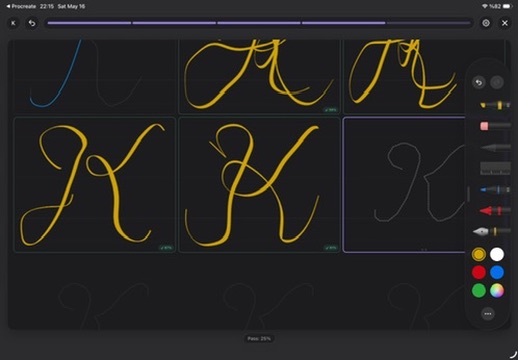
Task: Return to Procreate via back link
Action: click(21, 6)
